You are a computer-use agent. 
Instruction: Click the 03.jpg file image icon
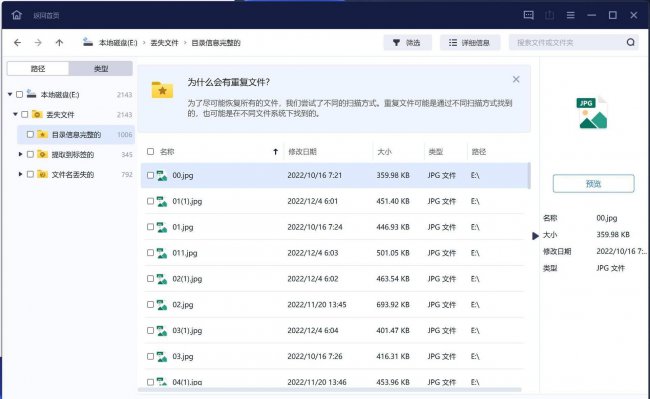coord(162,356)
